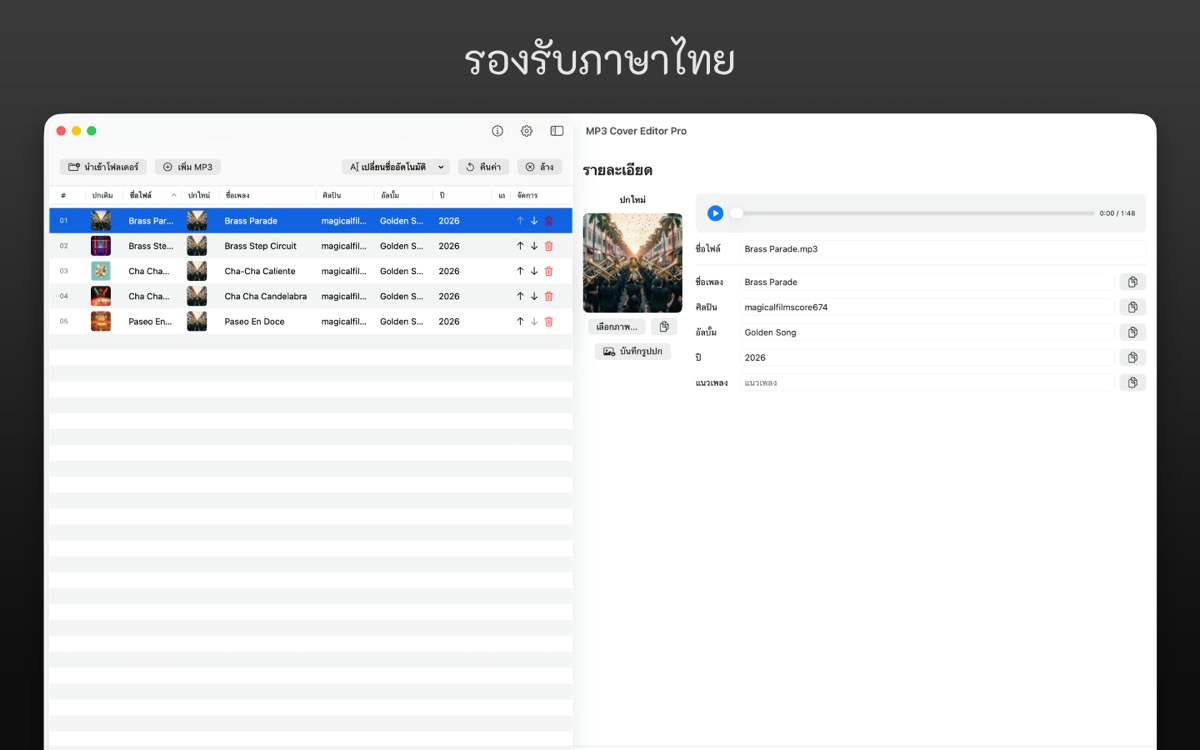Move Brass Step Circuit row up
Image resolution: width=1200 pixels, height=750 pixels.
point(520,246)
